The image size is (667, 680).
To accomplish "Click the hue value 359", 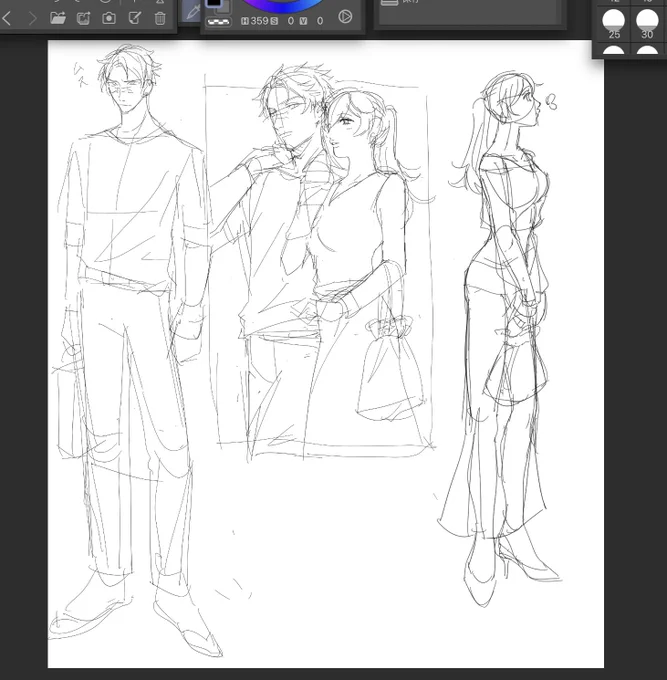I will 259,21.
